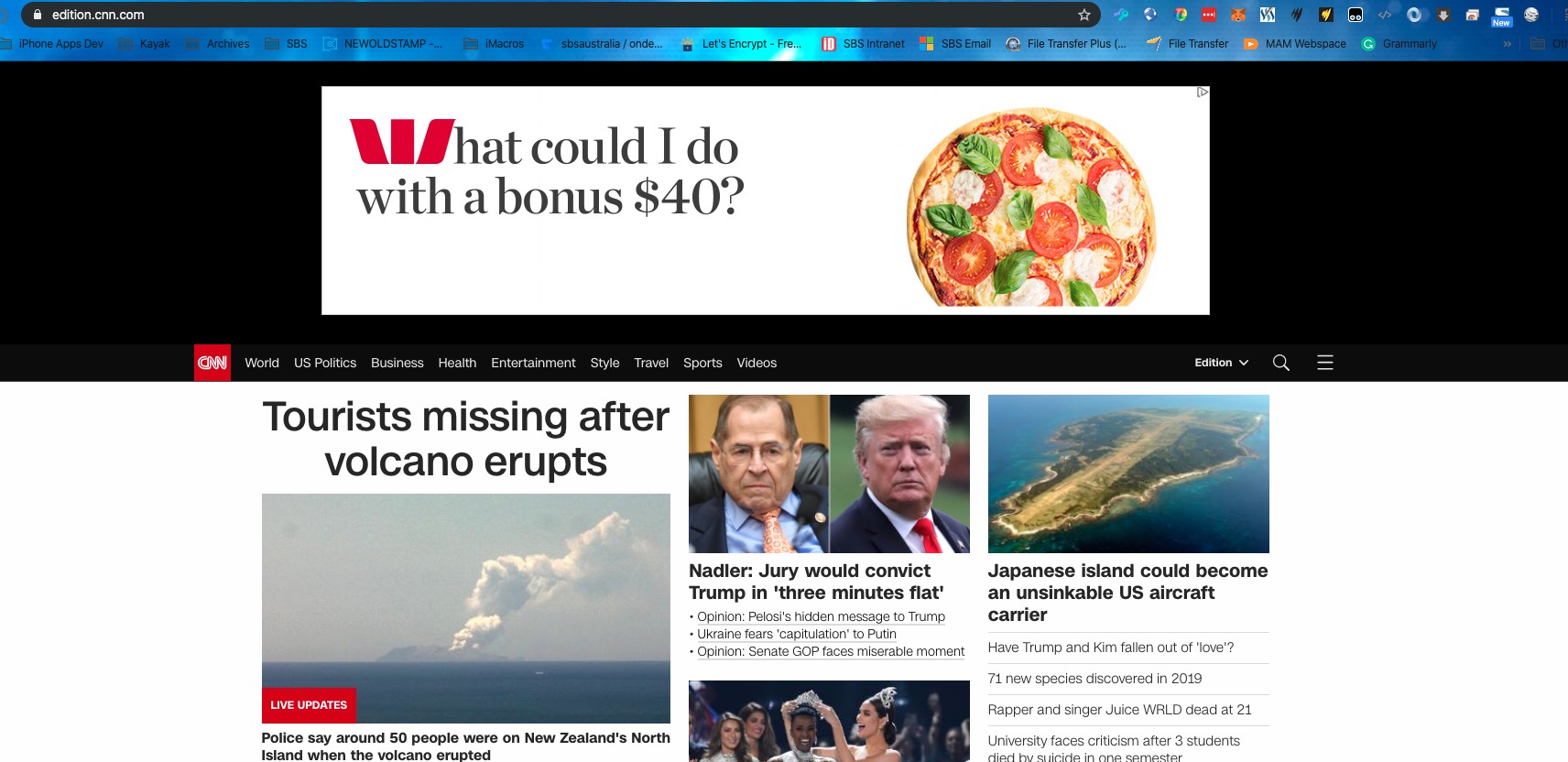Image resolution: width=1568 pixels, height=762 pixels.
Task: Open the Travel section
Action: click(x=651, y=363)
